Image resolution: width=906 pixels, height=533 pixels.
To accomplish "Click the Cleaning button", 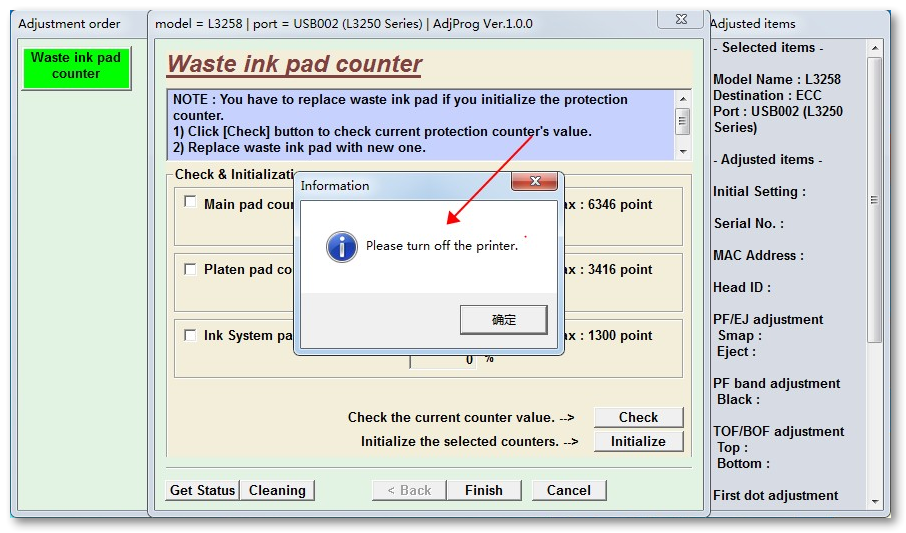I will pos(277,490).
